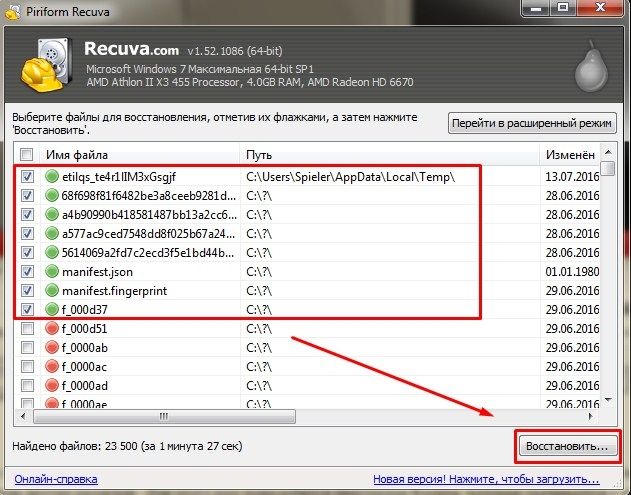631x495 pixels.
Task: Click the Восстановить... button
Action: [567, 446]
